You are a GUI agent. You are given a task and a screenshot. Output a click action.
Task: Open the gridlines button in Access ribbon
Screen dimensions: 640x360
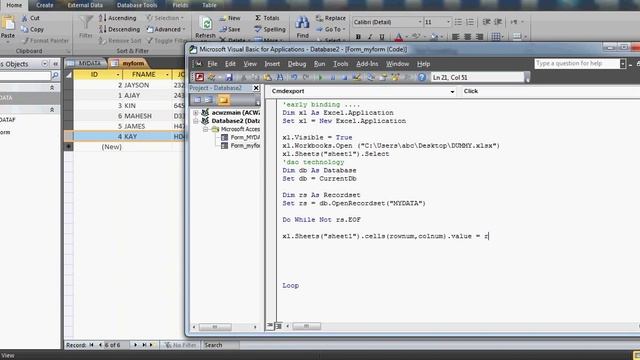497,37
